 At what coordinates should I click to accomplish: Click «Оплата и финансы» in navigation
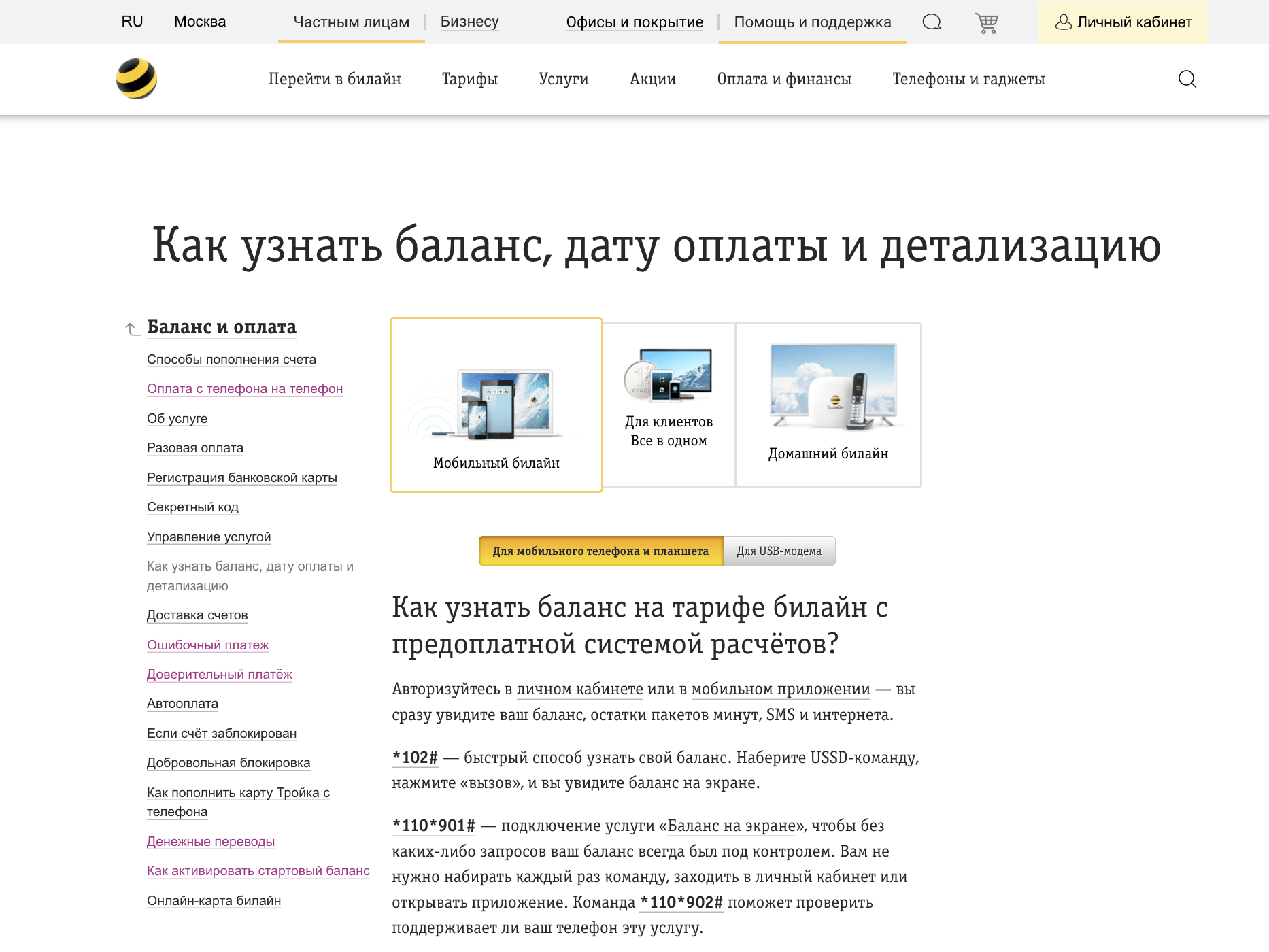[784, 79]
